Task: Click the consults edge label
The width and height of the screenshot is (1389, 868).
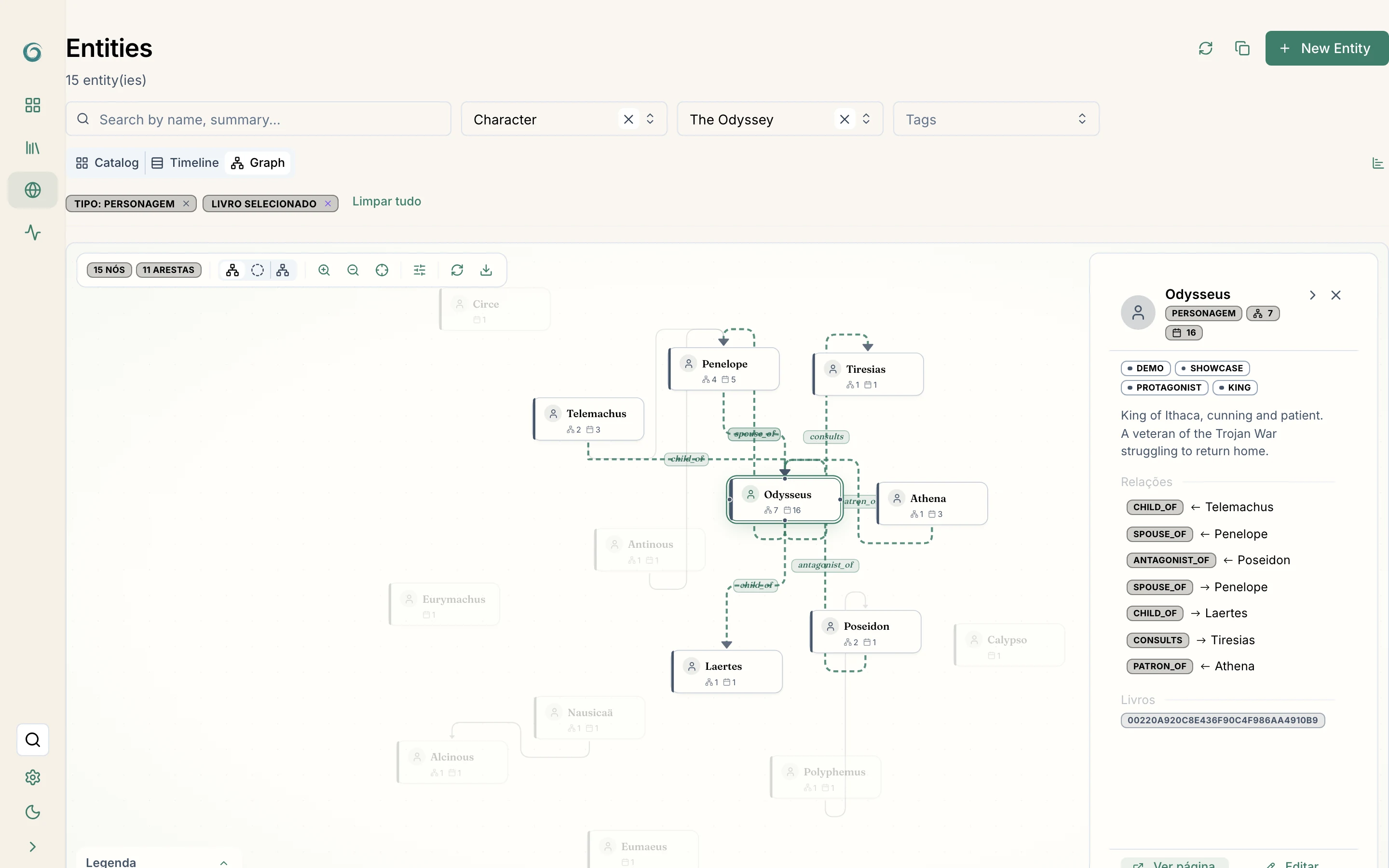Action: coord(826,436)
